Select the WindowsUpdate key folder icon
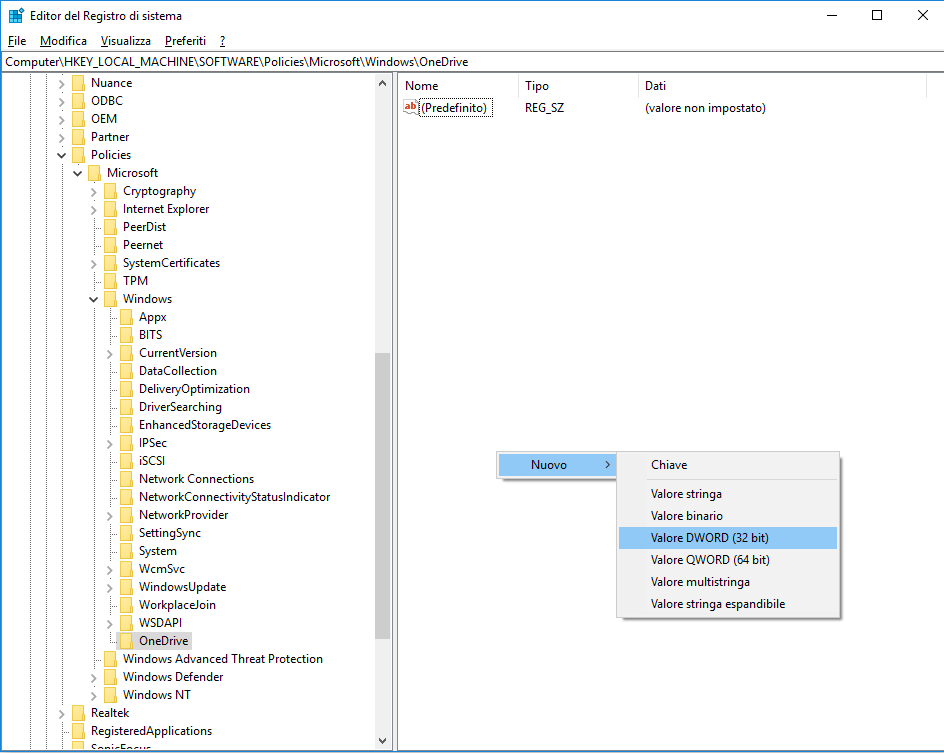 [x=127, y=587]
